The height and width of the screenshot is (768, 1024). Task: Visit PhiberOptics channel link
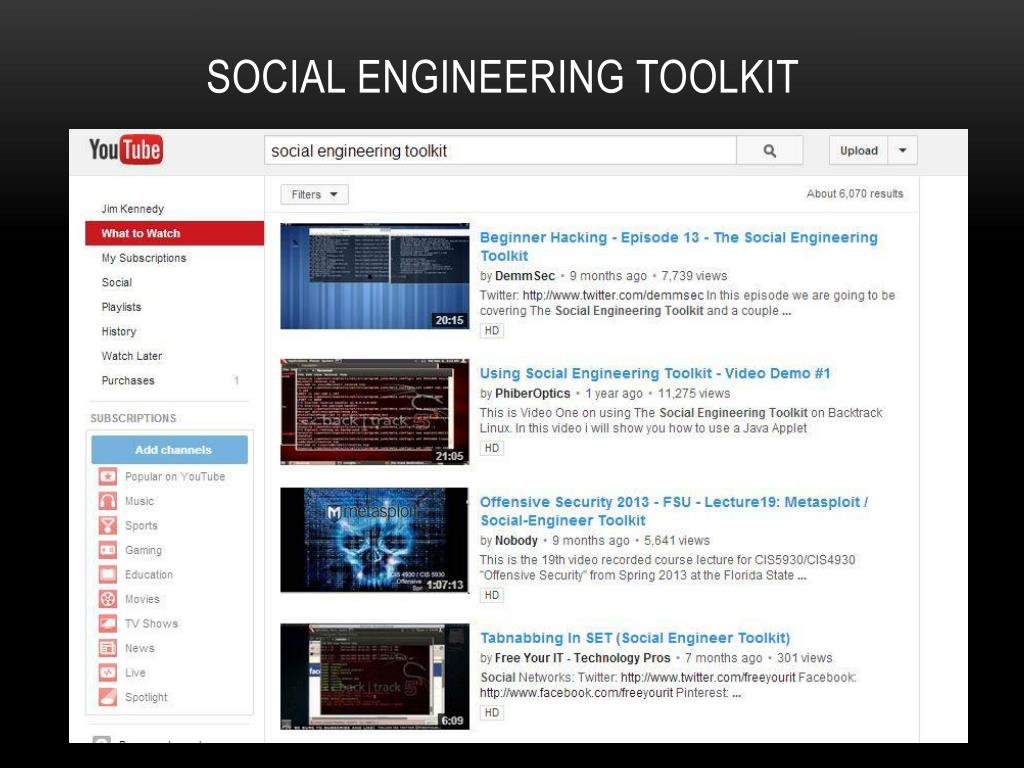click(533, 393)
